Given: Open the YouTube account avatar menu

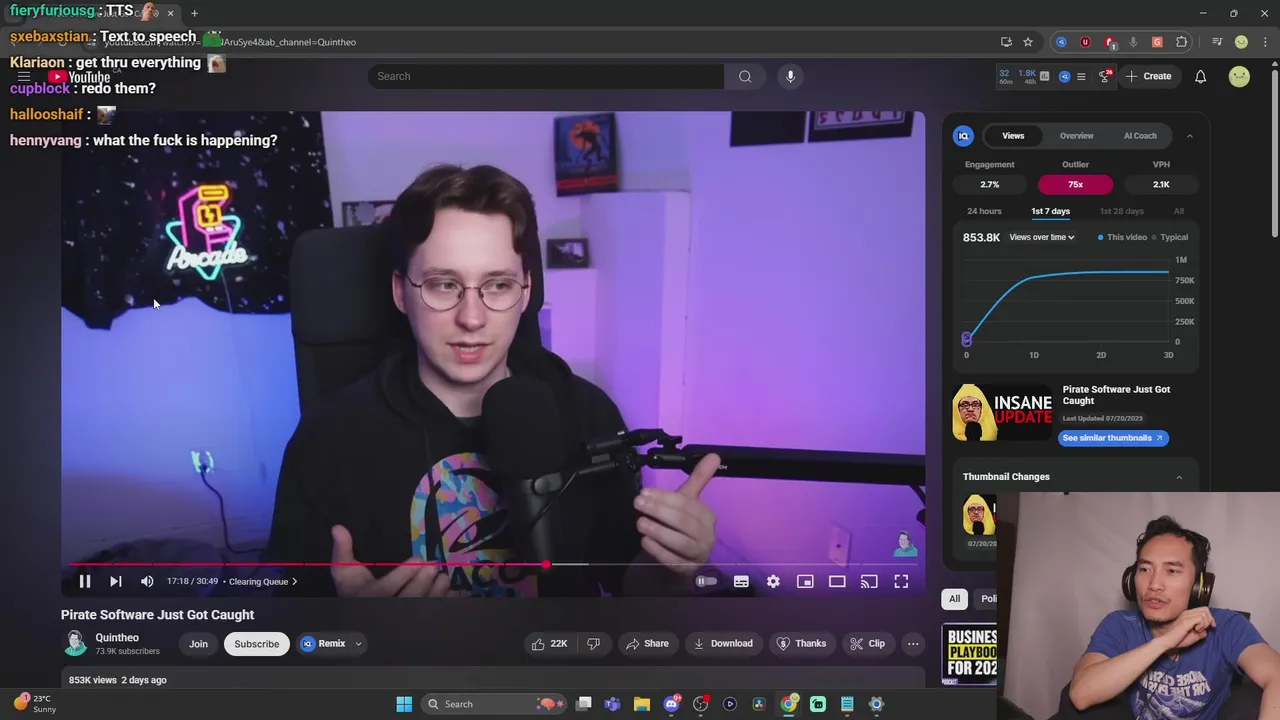Looking at the screenshot, I should 1239,76.
